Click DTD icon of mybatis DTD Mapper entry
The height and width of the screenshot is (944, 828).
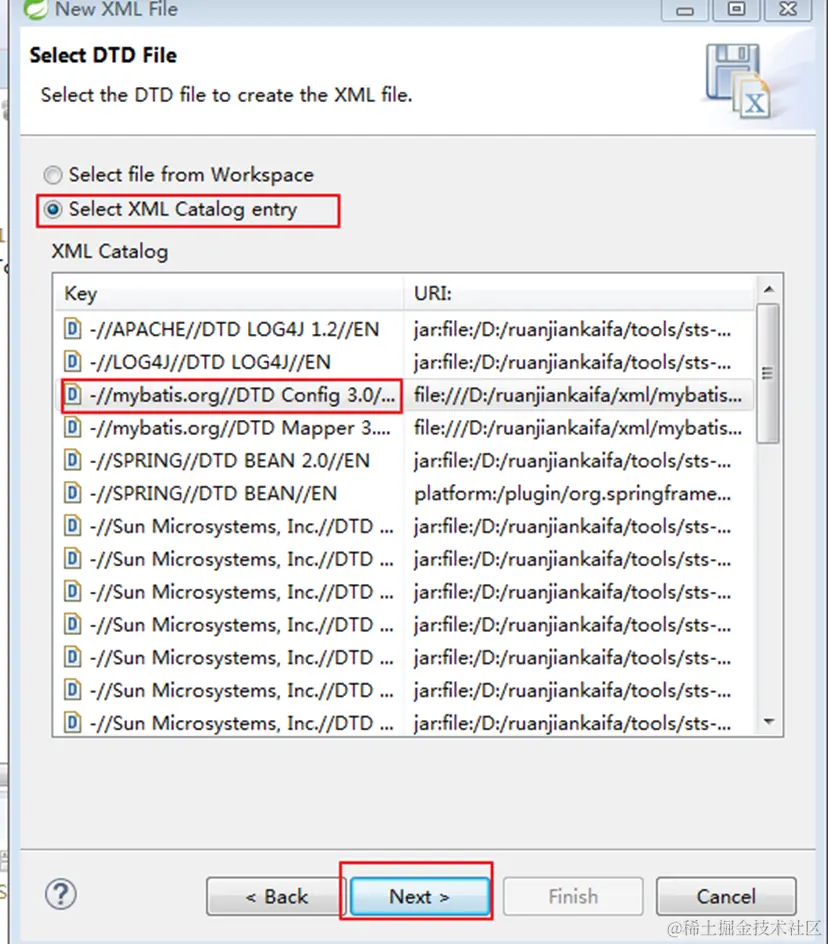click(72, 427)
